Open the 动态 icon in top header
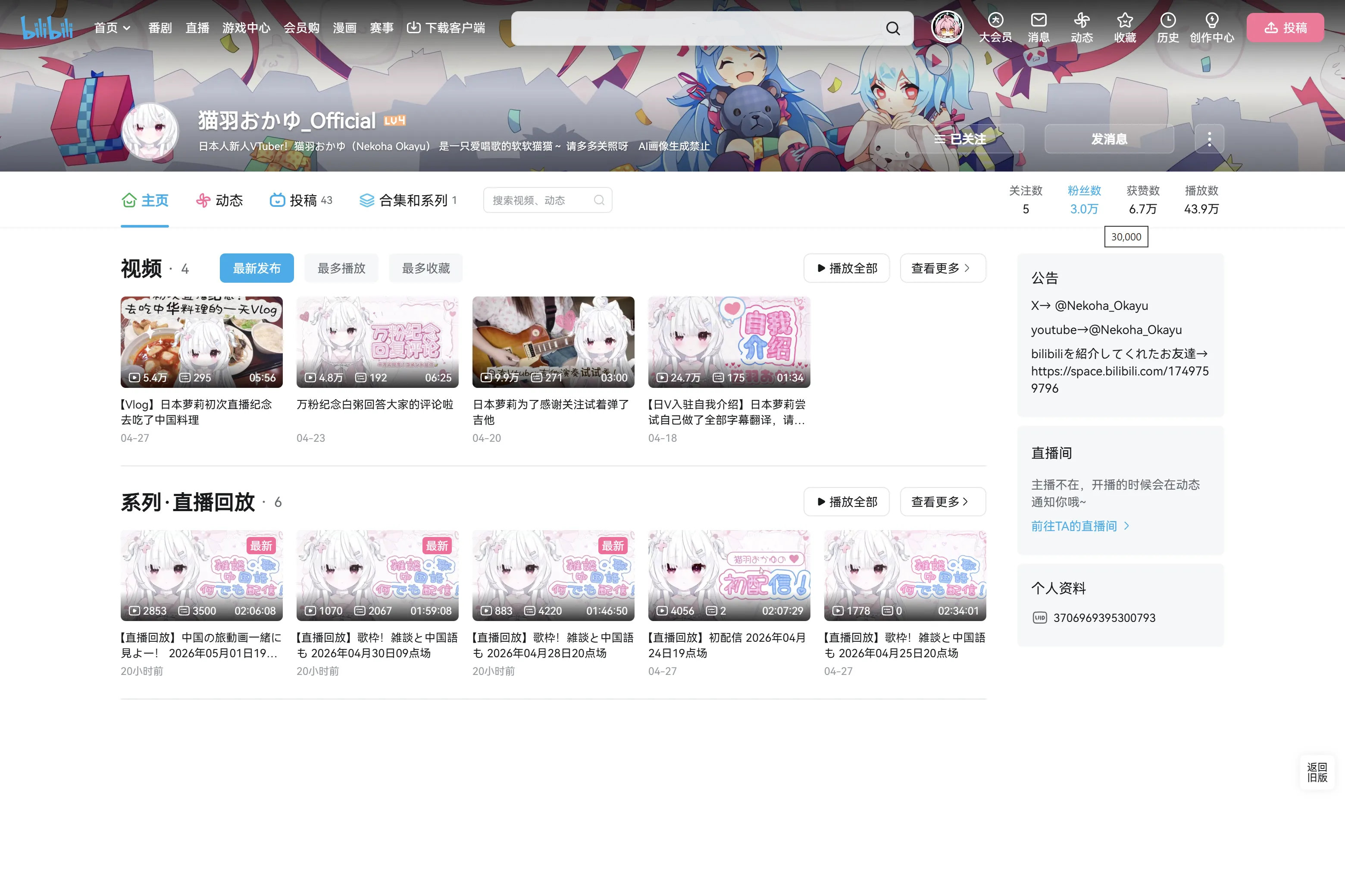 1082,28
